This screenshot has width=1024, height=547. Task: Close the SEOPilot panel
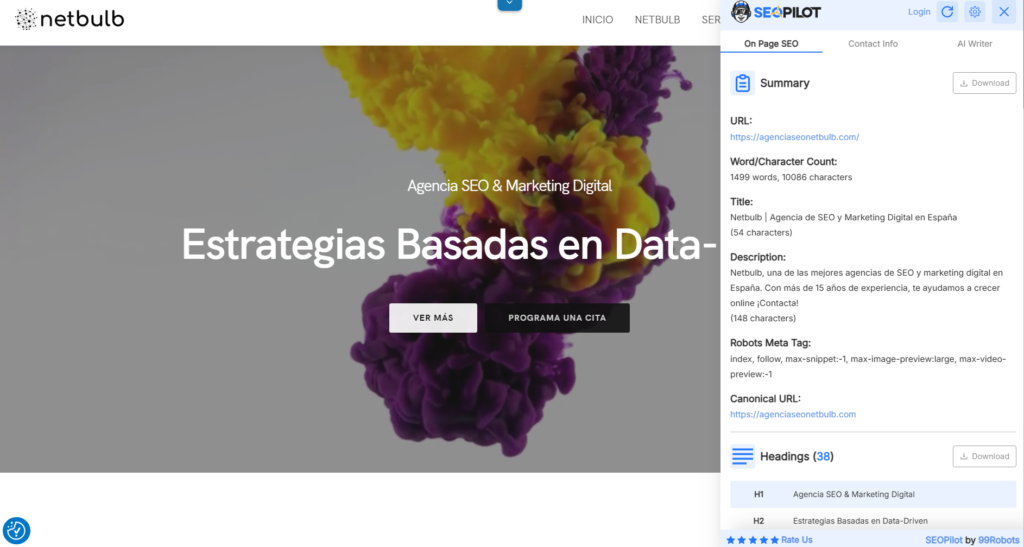(1004, 12)
